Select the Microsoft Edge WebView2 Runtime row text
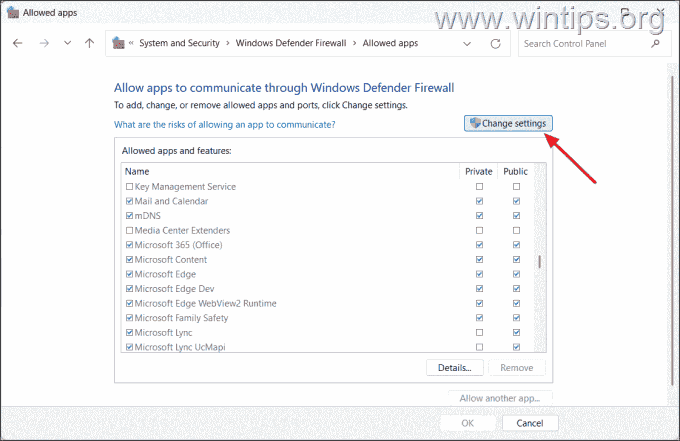 point(205,304)
